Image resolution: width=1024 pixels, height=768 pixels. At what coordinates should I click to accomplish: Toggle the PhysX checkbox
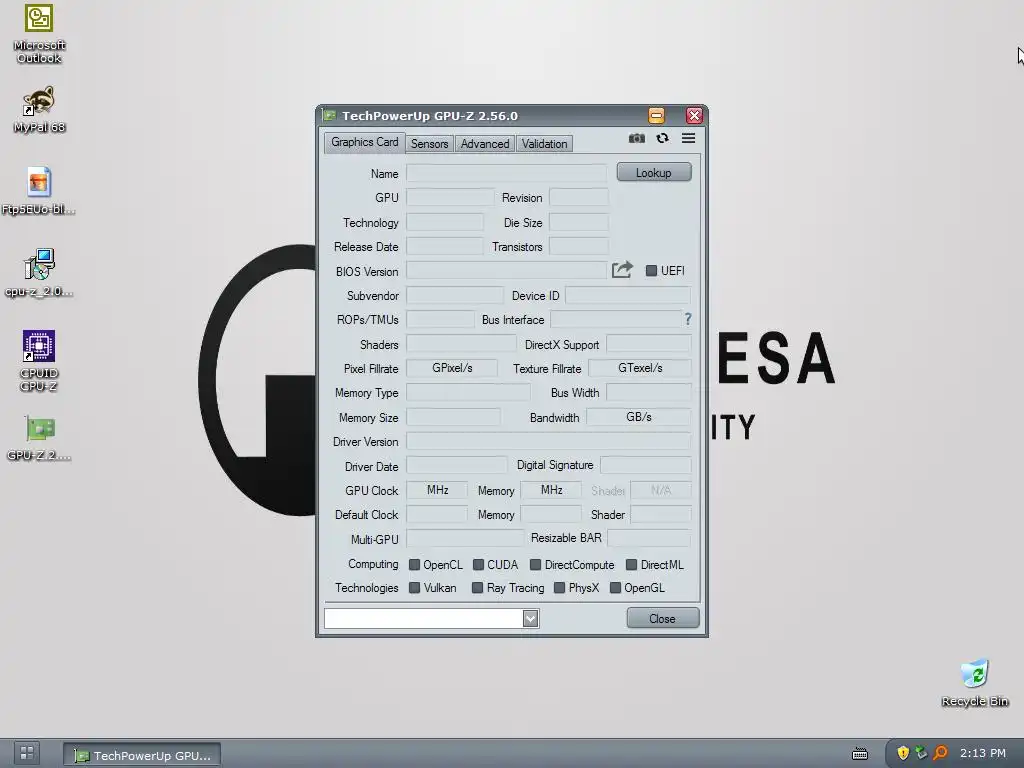coord(559,588)
